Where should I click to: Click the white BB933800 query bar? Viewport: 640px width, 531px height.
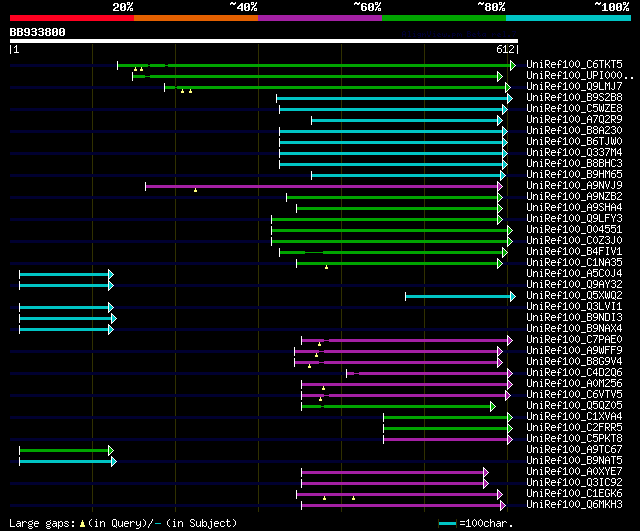coord(264,41)
